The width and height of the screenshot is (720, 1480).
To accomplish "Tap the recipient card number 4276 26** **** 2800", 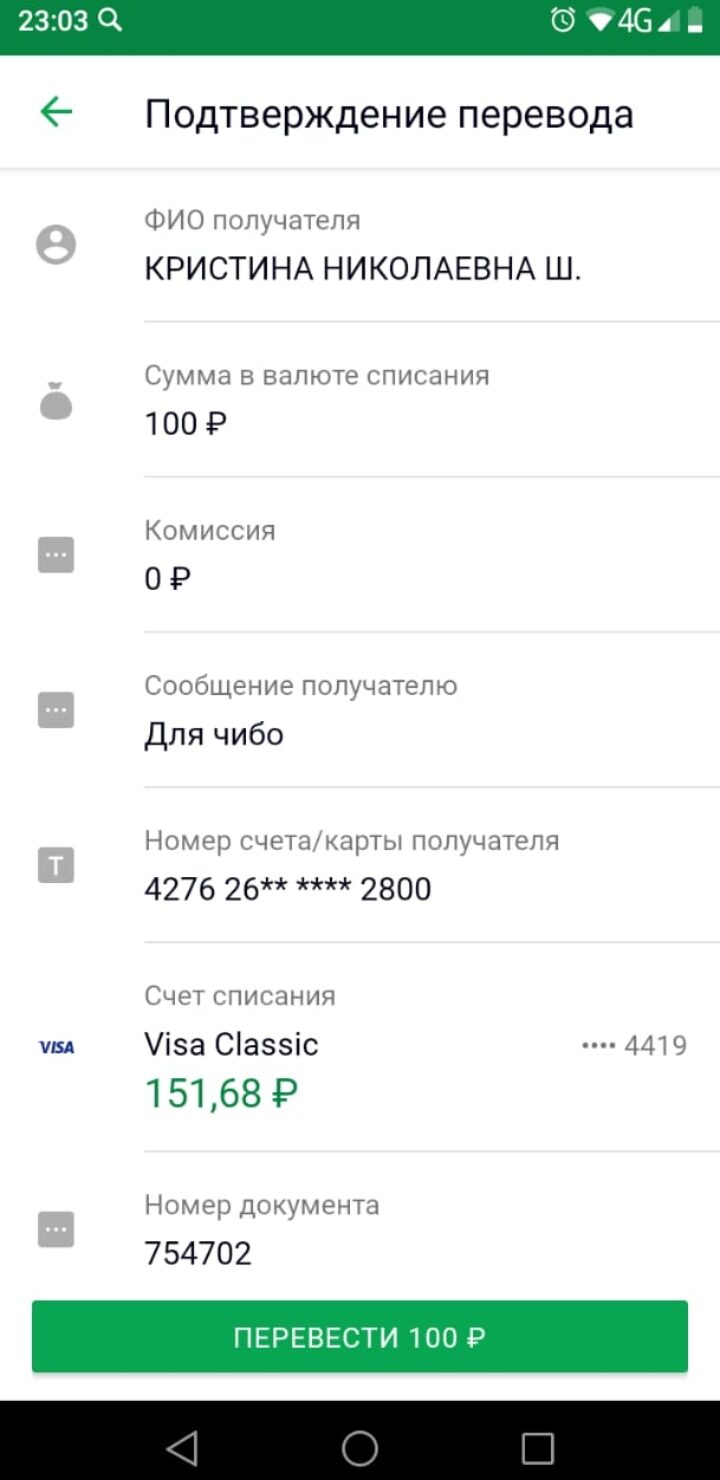I will [x=288, y=889].
